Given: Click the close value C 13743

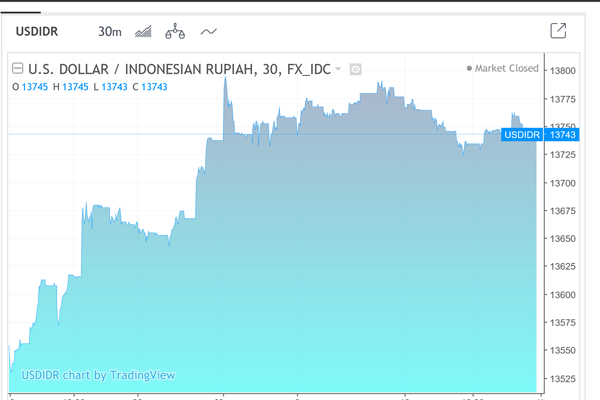Looking at the screenshot, I should tap(149, 87).
